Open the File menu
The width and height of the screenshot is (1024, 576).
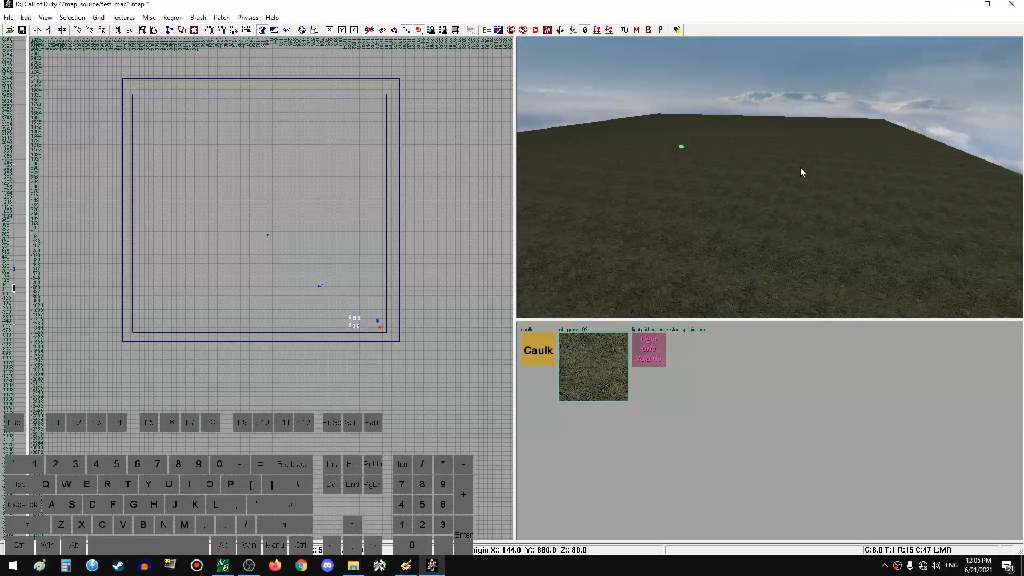8,18
